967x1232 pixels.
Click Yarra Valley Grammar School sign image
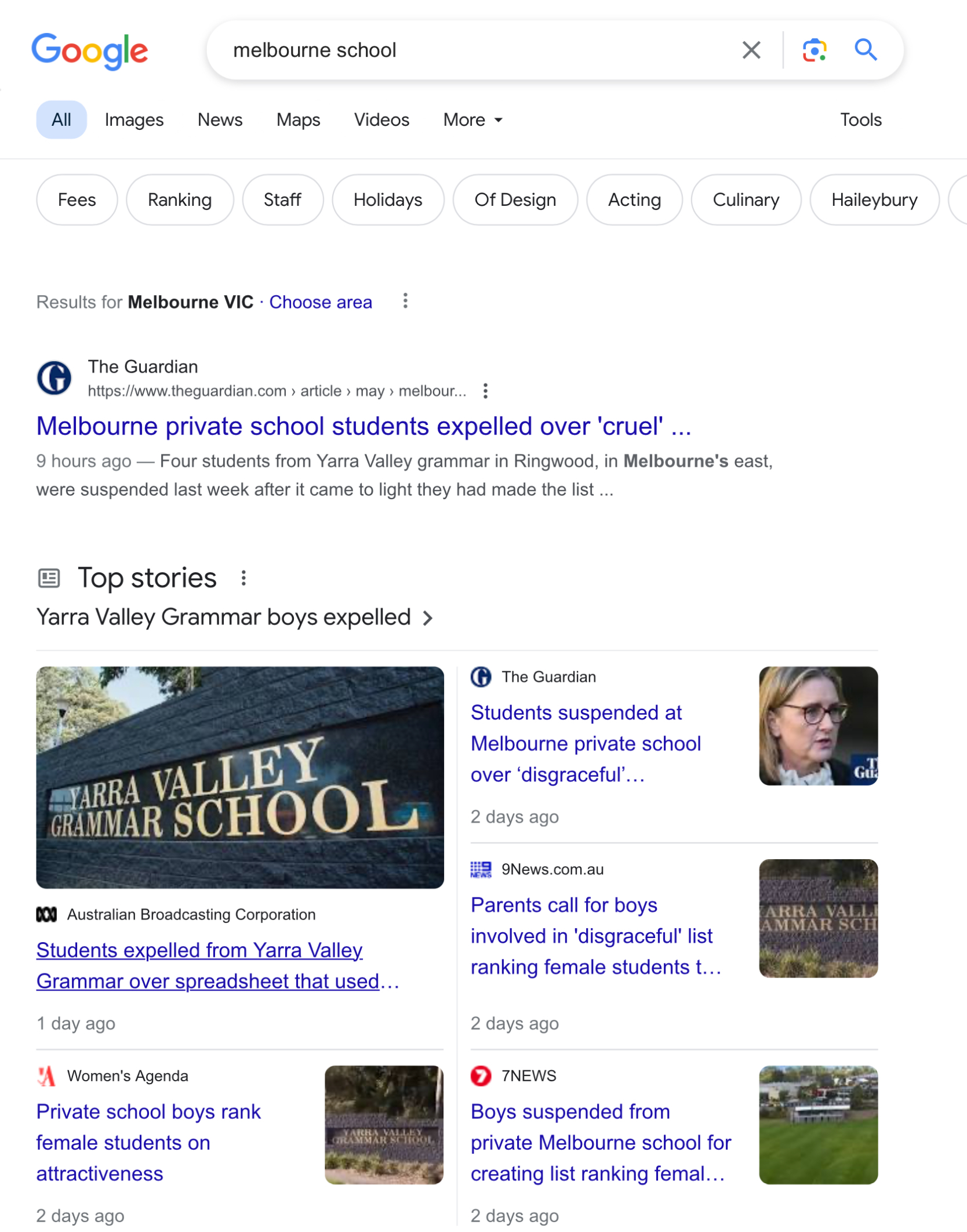point(239,777)
